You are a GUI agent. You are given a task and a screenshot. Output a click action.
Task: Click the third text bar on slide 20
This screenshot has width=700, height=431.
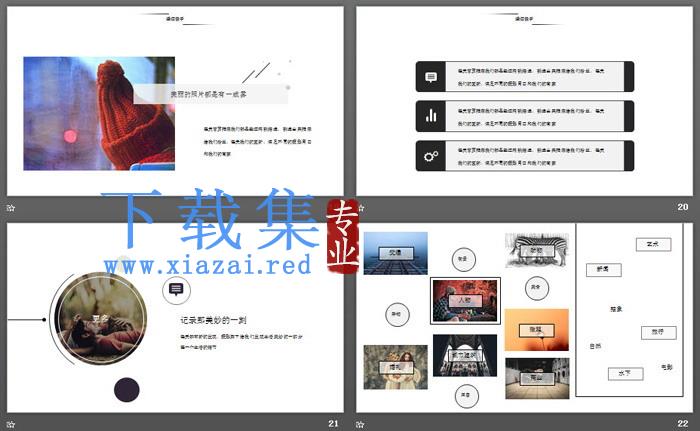pos(525,156)
